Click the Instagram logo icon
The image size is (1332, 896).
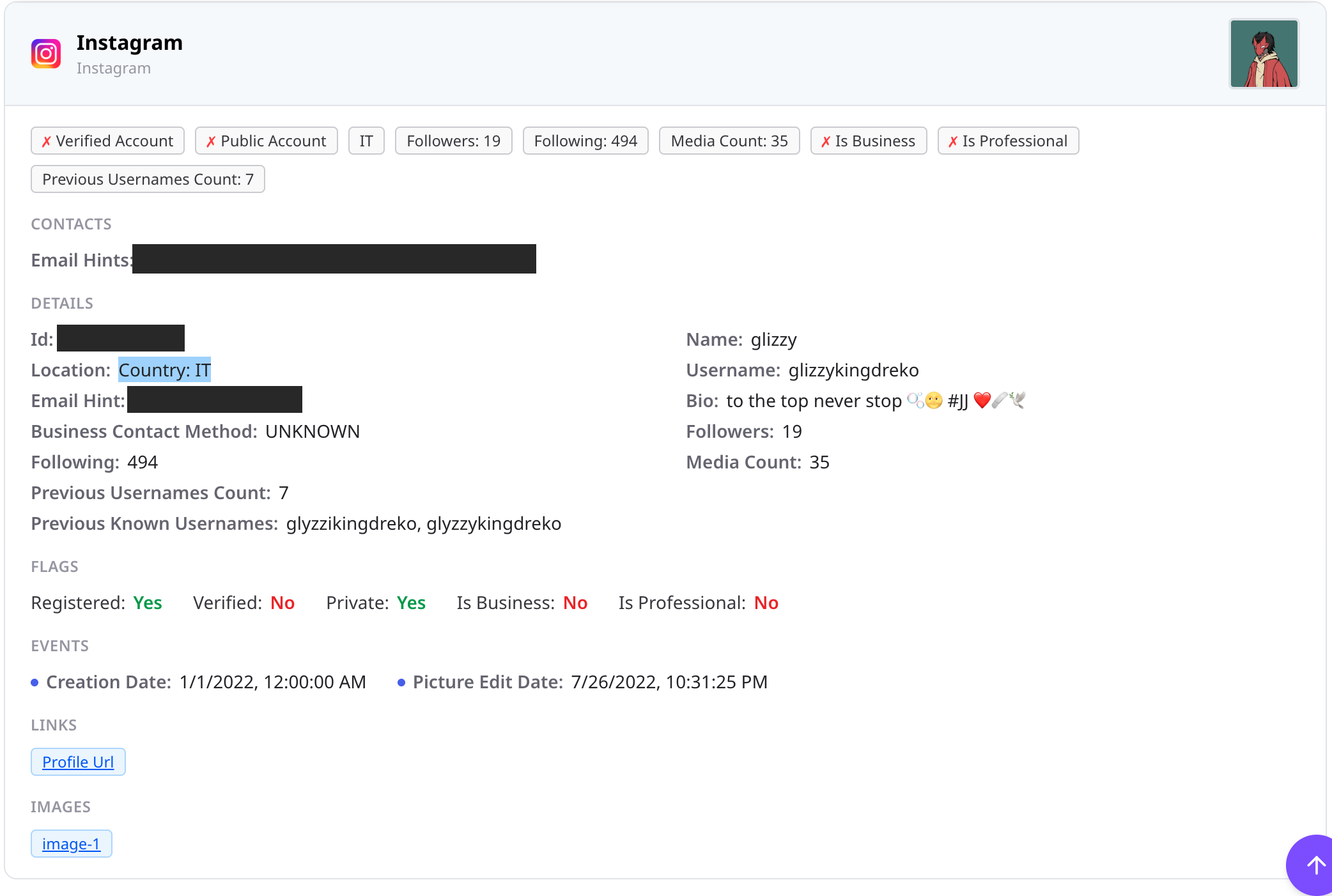46,54
